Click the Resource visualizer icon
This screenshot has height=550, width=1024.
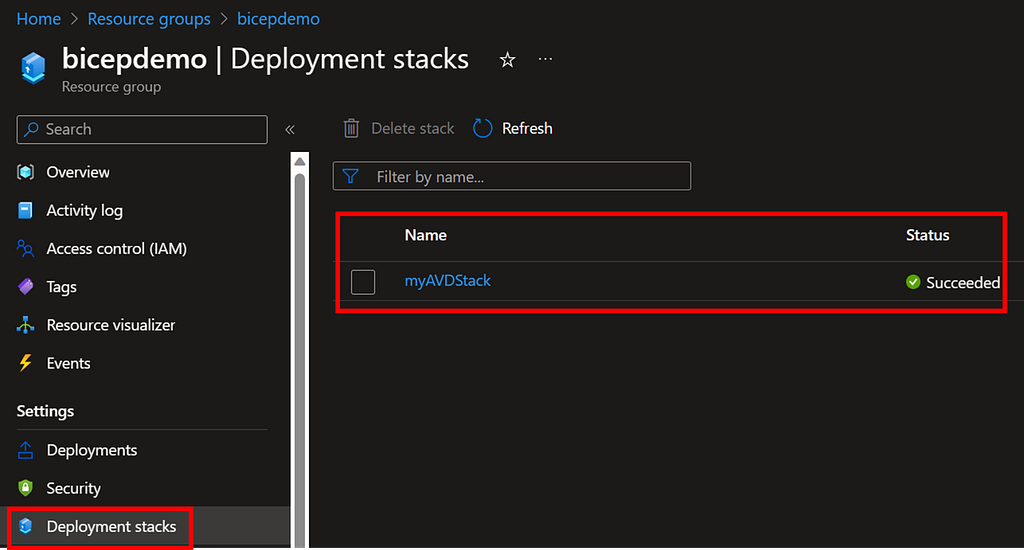pyautogui.click(x=25, y=325)
